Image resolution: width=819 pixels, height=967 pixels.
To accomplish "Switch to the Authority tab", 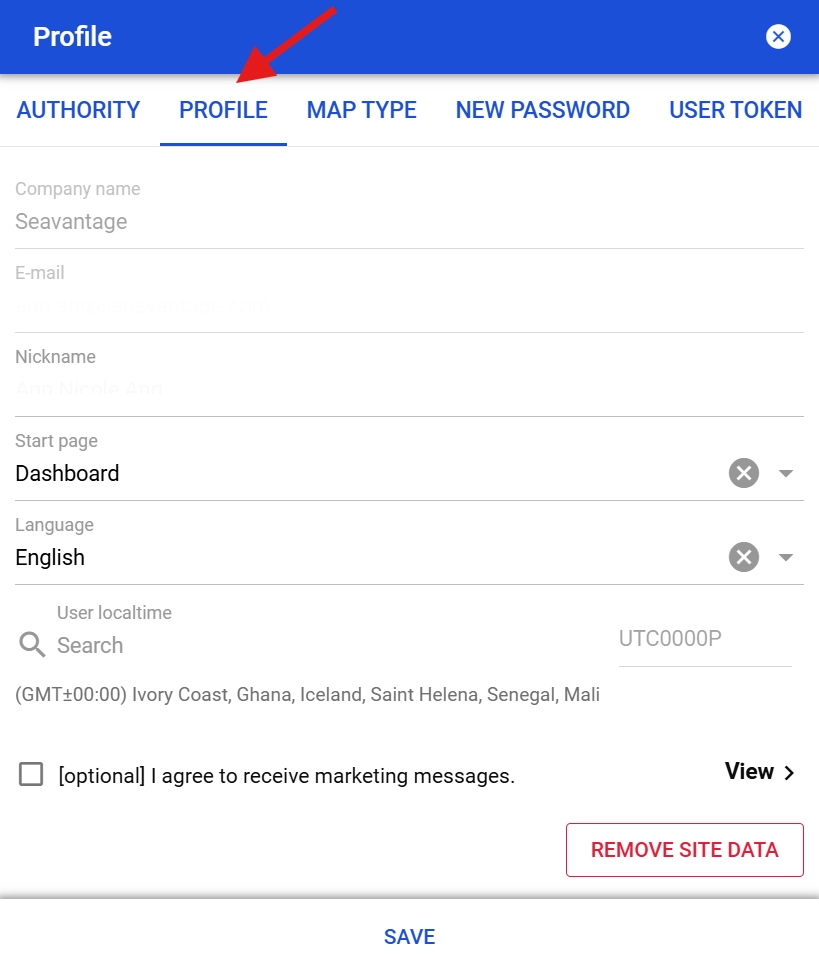I will pos(78,110).
